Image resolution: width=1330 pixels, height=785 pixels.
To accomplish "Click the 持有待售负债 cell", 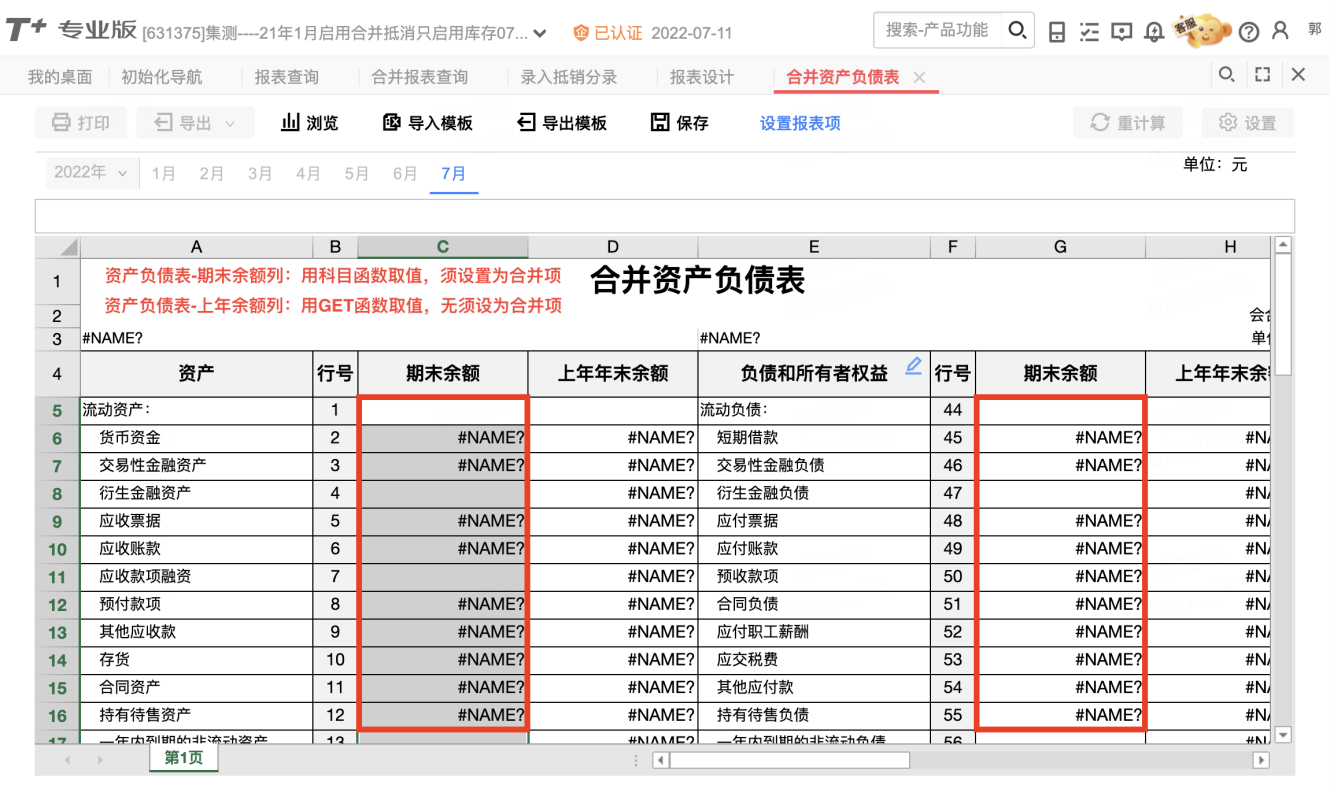I will (814, 715).
